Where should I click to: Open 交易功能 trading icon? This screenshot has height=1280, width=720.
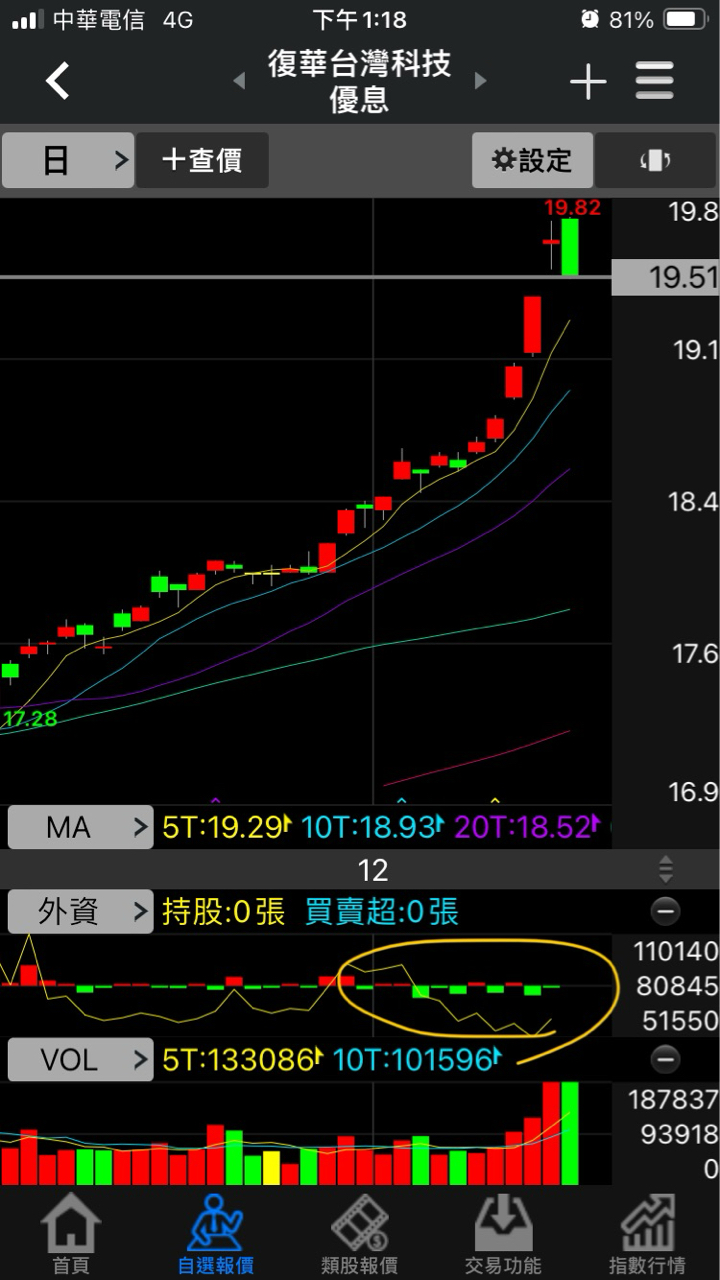tap(503, 1234)
